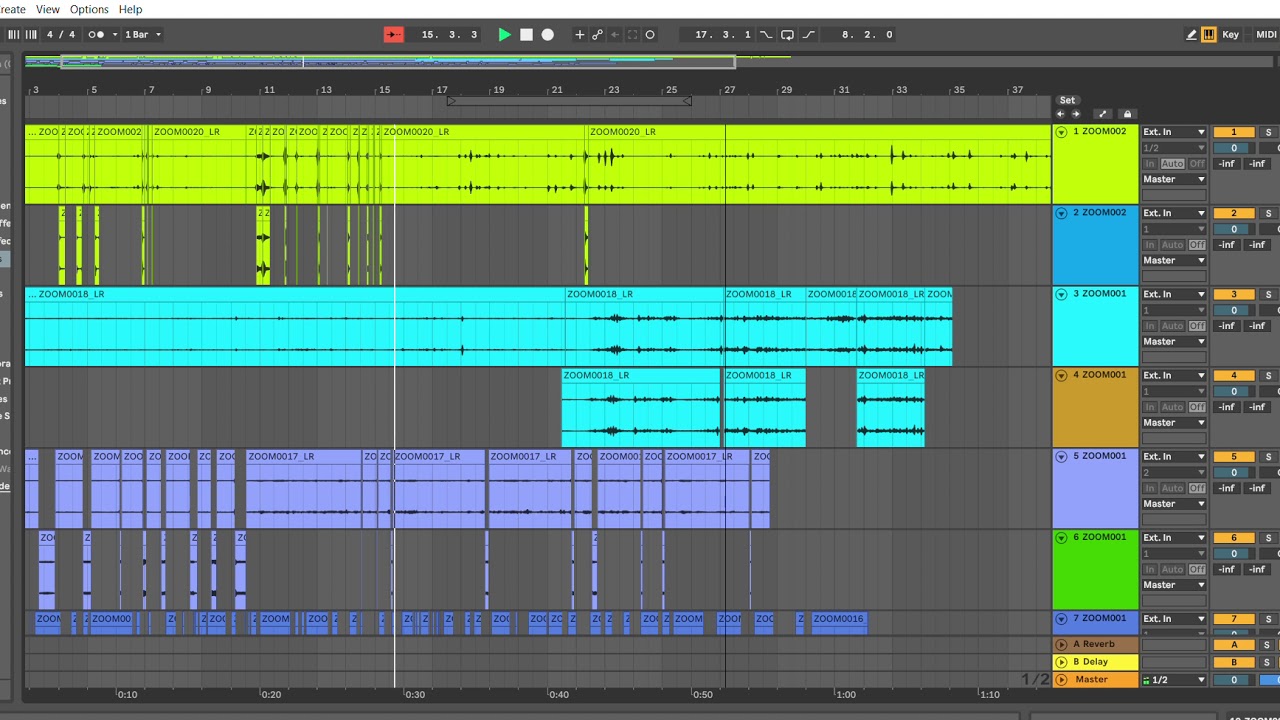The width and height of the screenshot is (1280, 720).
Task: Set track 2 monitor to Off
Action: (x=1197, y=245)
